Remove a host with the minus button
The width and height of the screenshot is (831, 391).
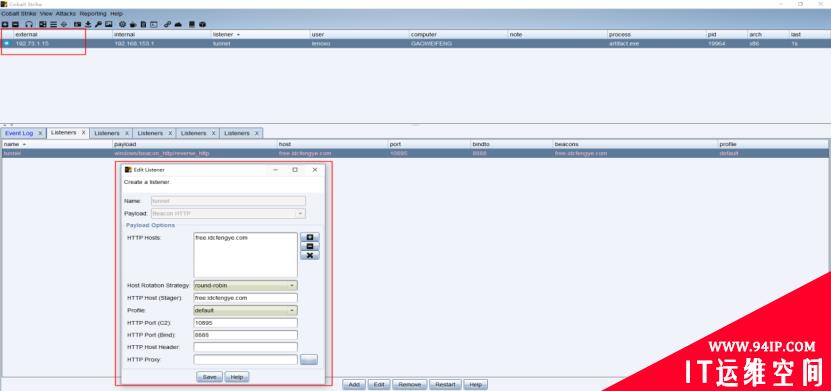[x=310, y=246]
